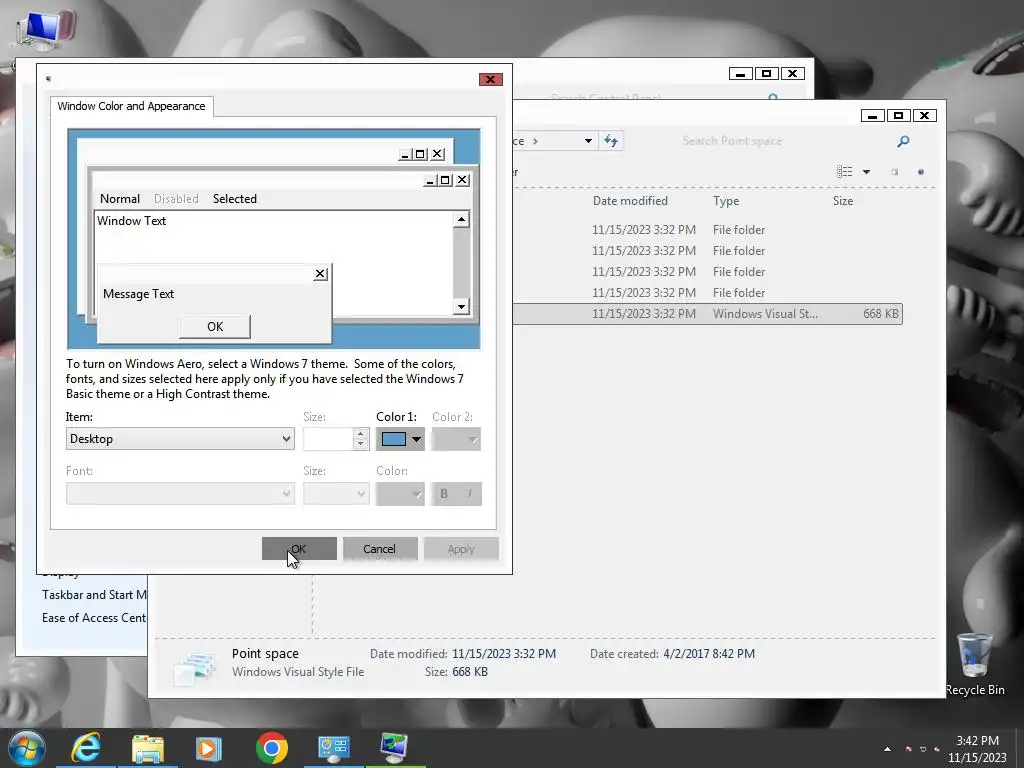Click the Selected menu item in preview
Screen dimensions: 1024x768
[x=235, y=199]
